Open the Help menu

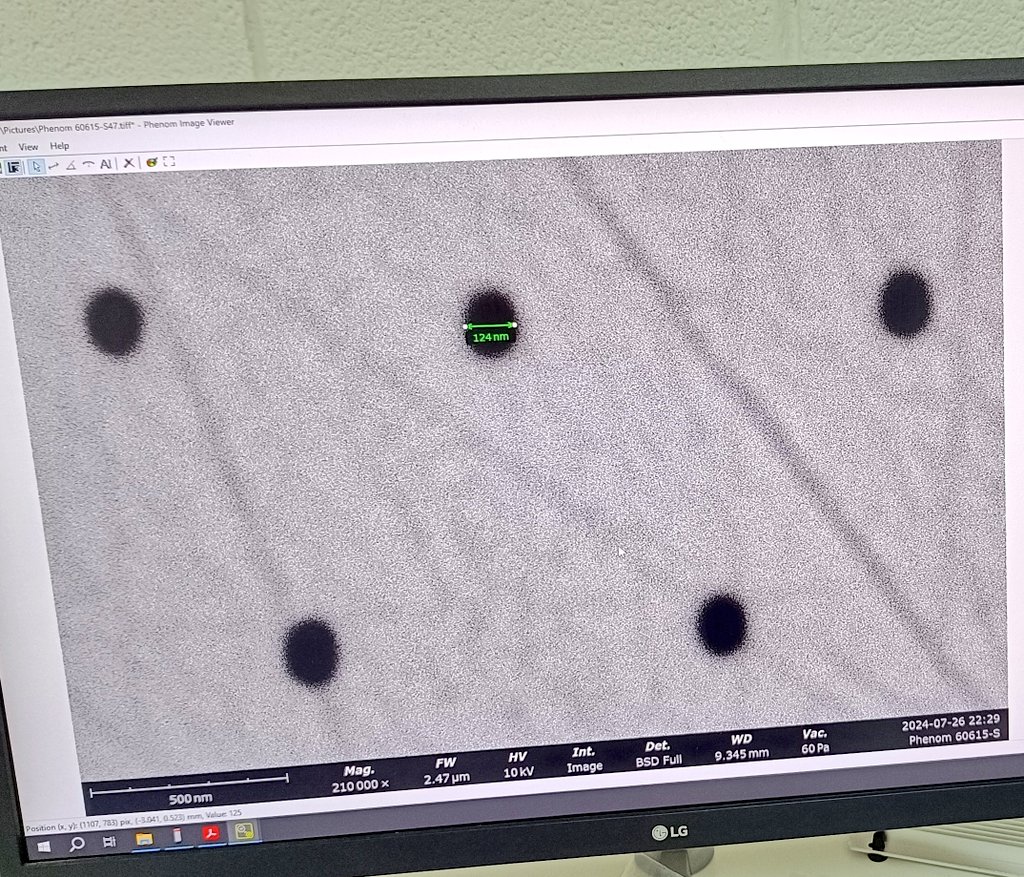pos(59,146)
